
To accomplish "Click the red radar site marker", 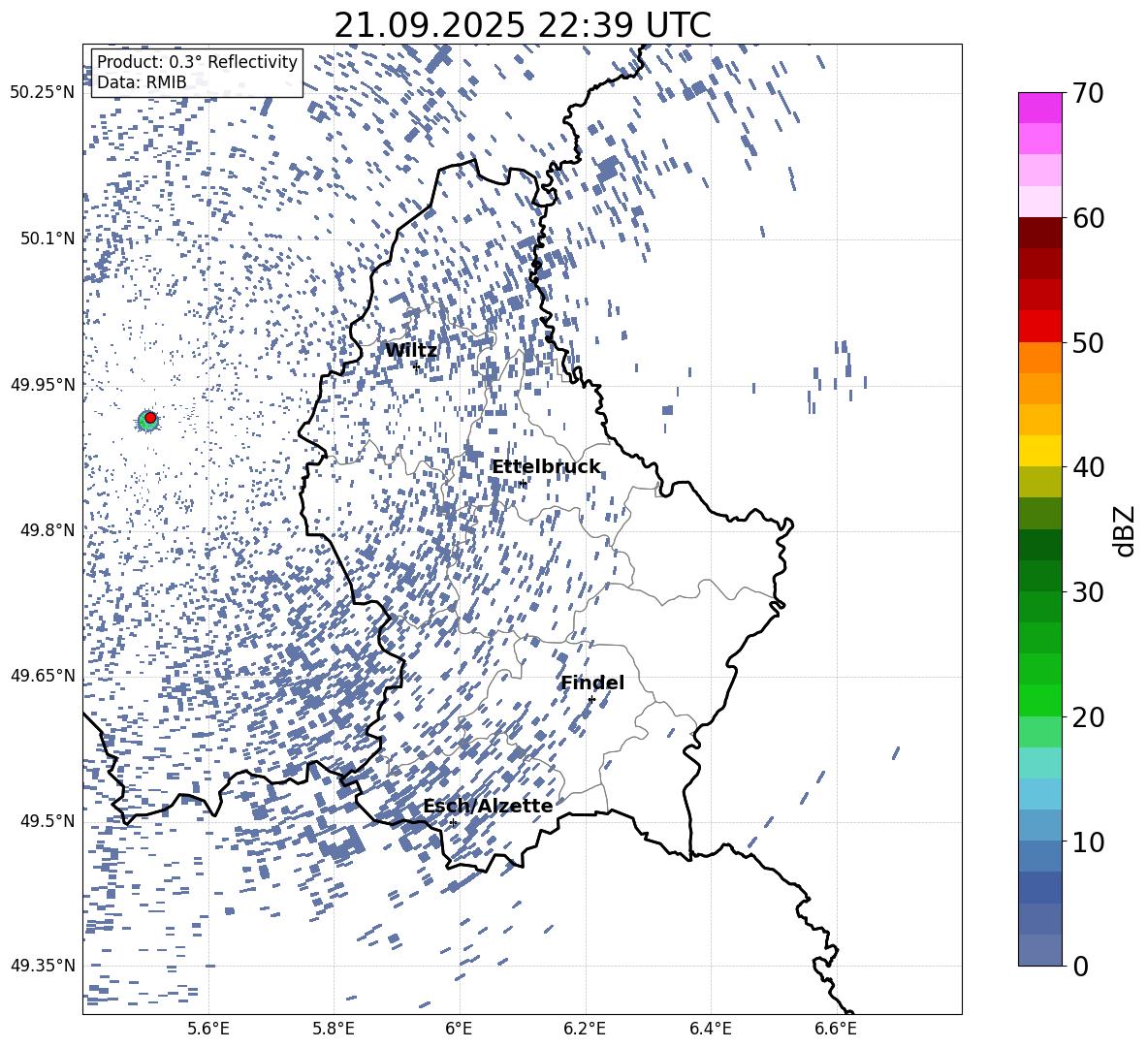I will click(x=150, y=417).
